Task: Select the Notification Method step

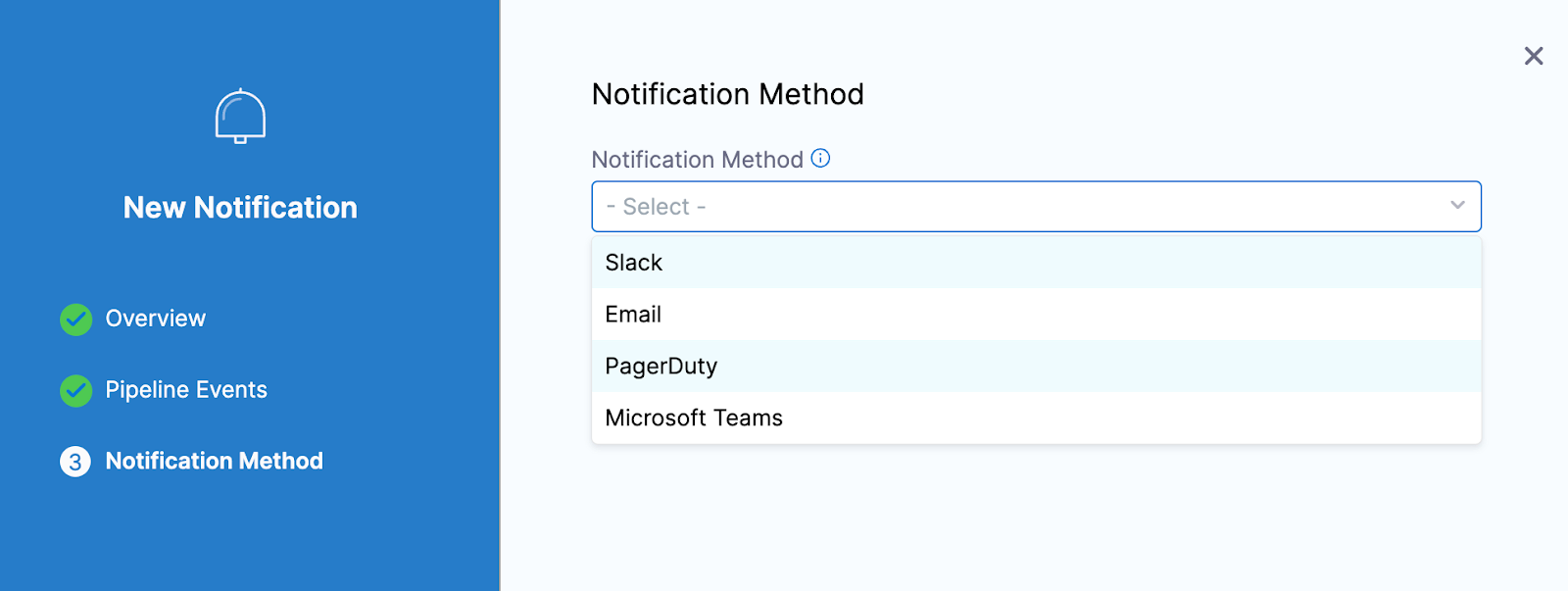Action: coord(214,461)
